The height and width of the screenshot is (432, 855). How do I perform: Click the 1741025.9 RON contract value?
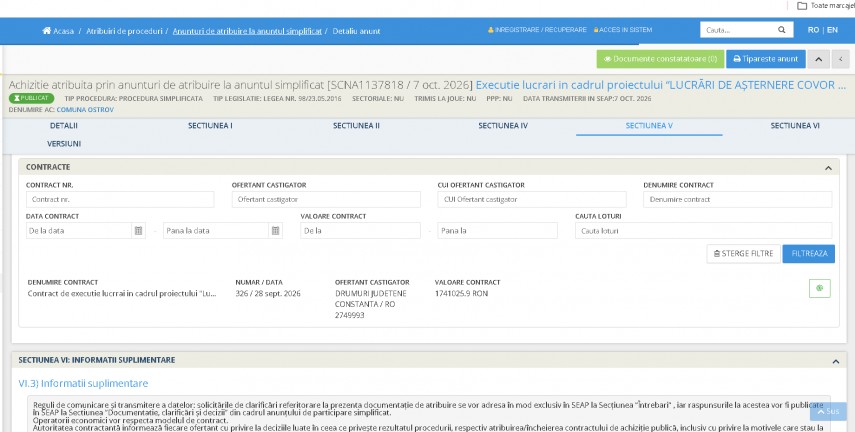pyautogui.click(x=461, y=293)
